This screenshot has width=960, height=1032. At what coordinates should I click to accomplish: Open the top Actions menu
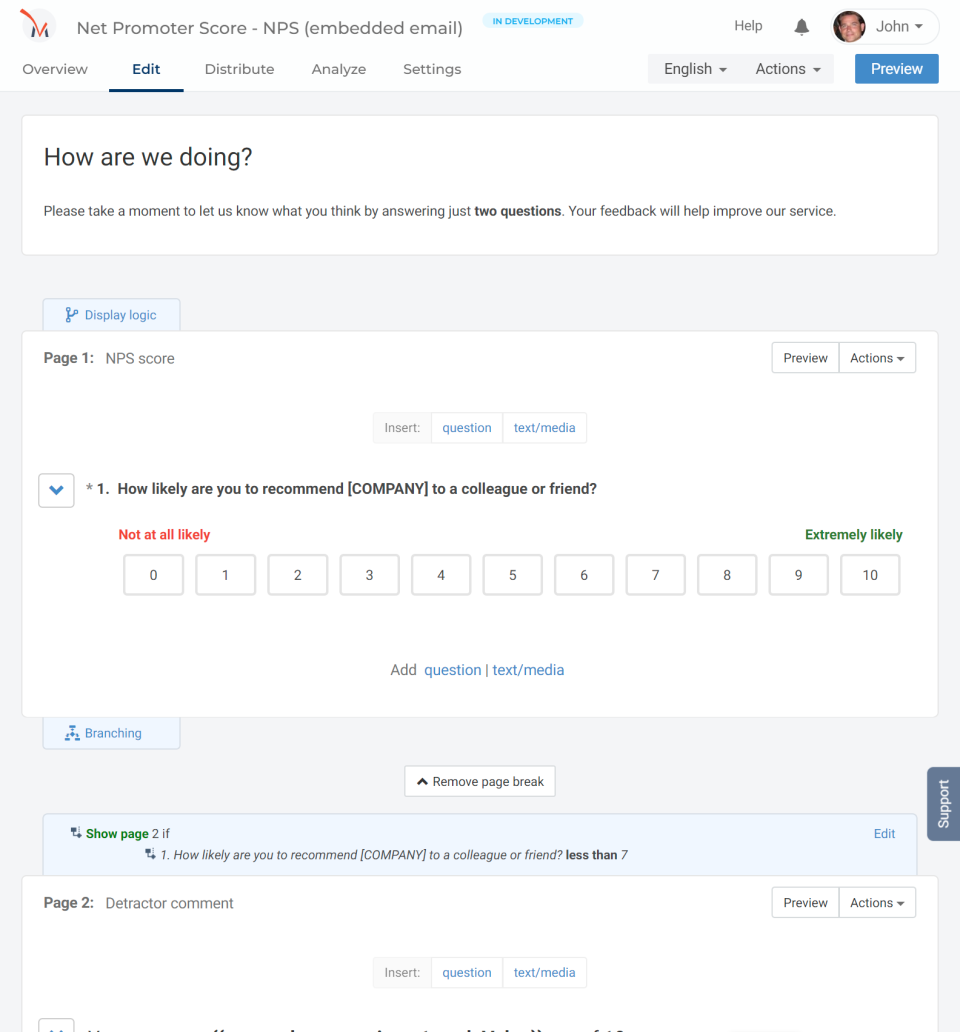point(788,68)
